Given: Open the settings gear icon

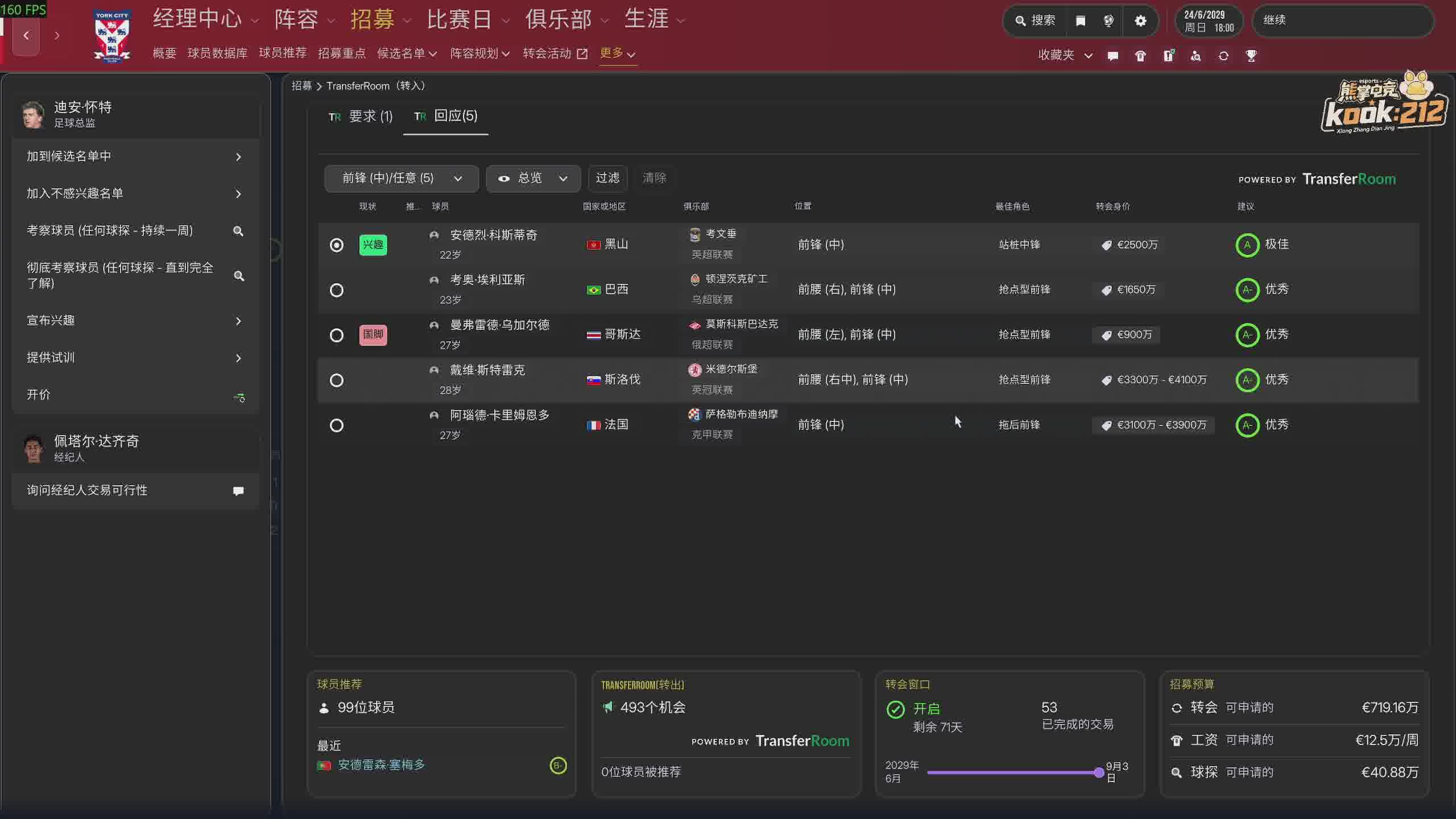Looking at the screenshot, I should (1140, 21).
